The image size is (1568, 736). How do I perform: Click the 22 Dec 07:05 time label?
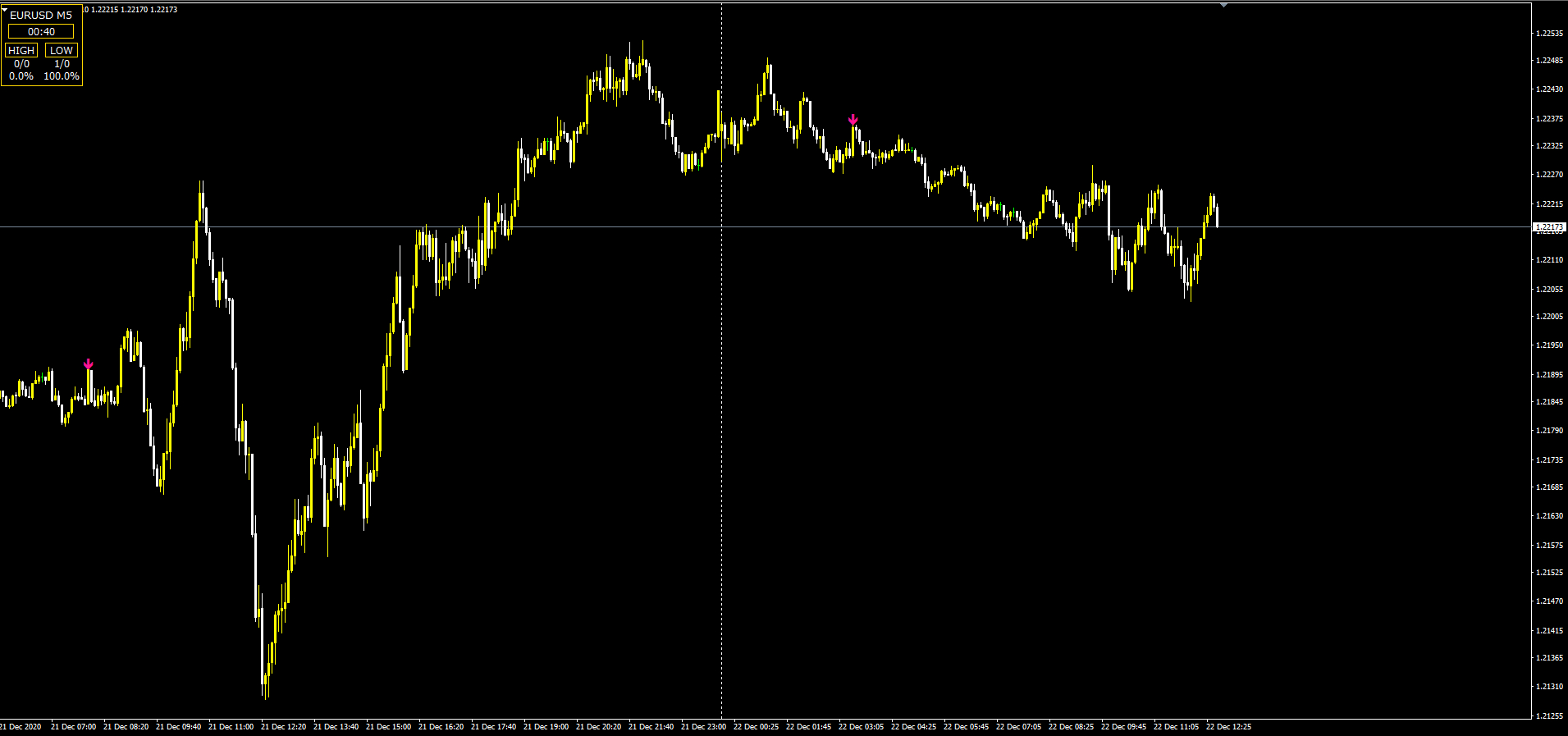(1019, 727)
